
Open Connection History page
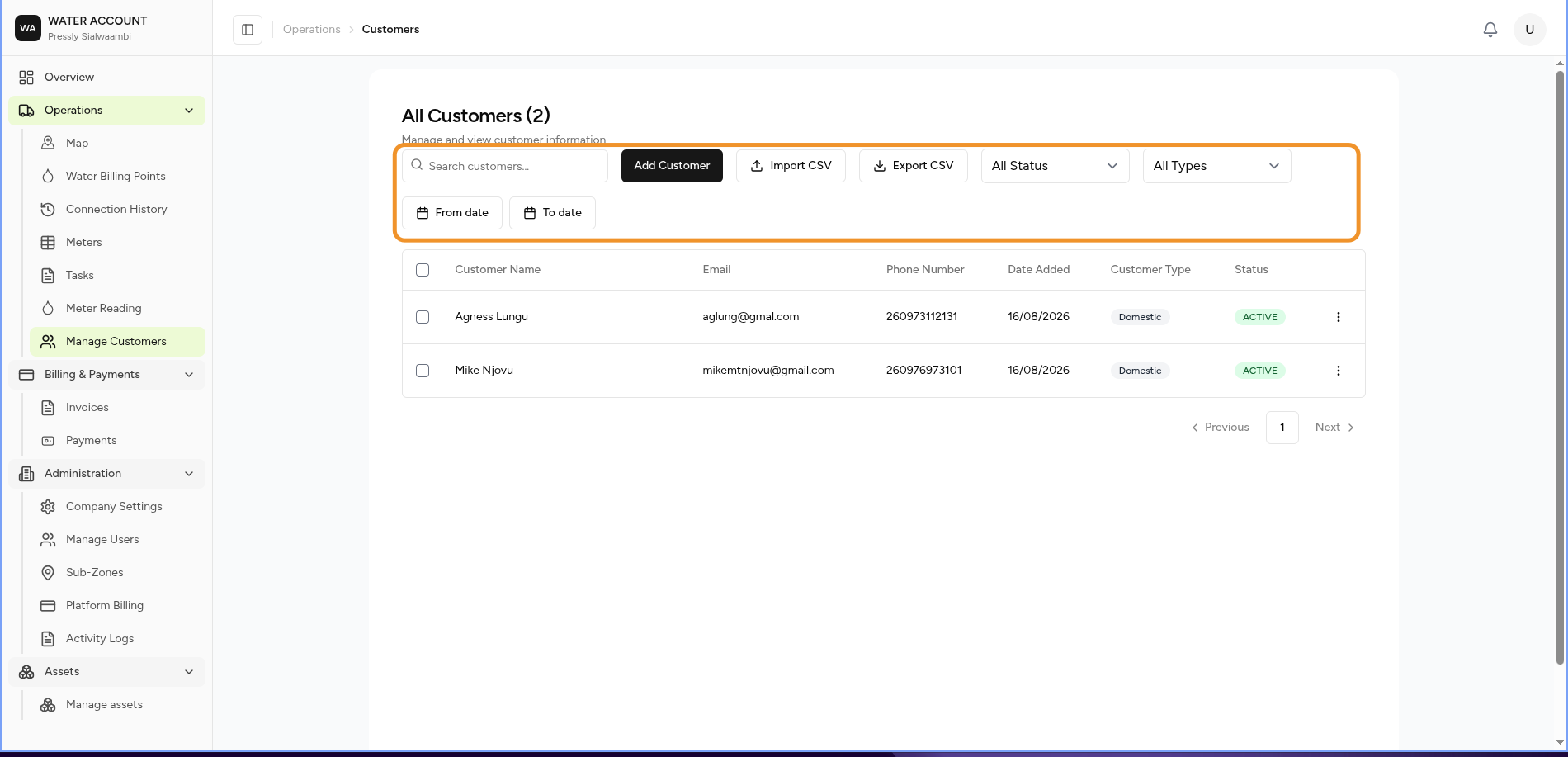117,210
